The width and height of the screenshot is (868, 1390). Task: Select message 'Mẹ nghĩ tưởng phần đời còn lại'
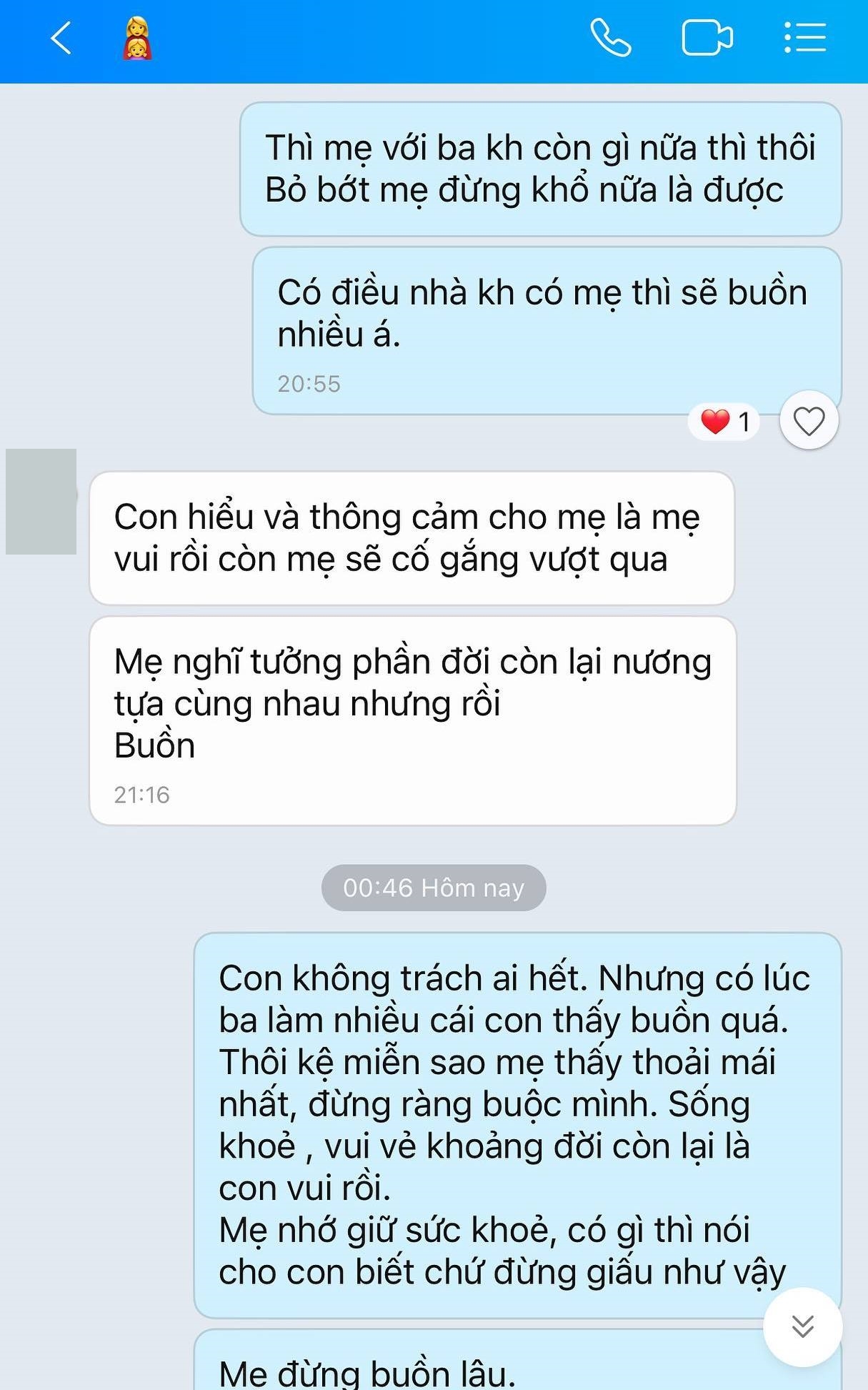[x=413, y=721]
